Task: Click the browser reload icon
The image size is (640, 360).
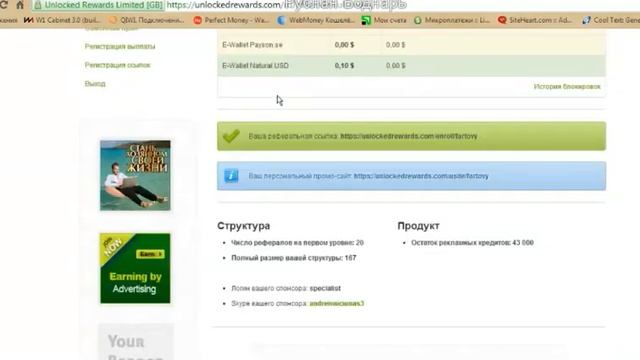Action: point(3,5)
